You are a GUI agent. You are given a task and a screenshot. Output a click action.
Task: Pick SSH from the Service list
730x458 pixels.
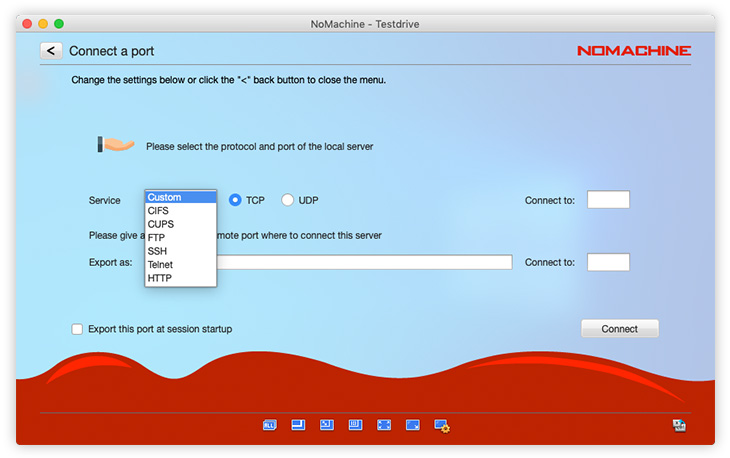pyautogui.click(x=158, y=251)
